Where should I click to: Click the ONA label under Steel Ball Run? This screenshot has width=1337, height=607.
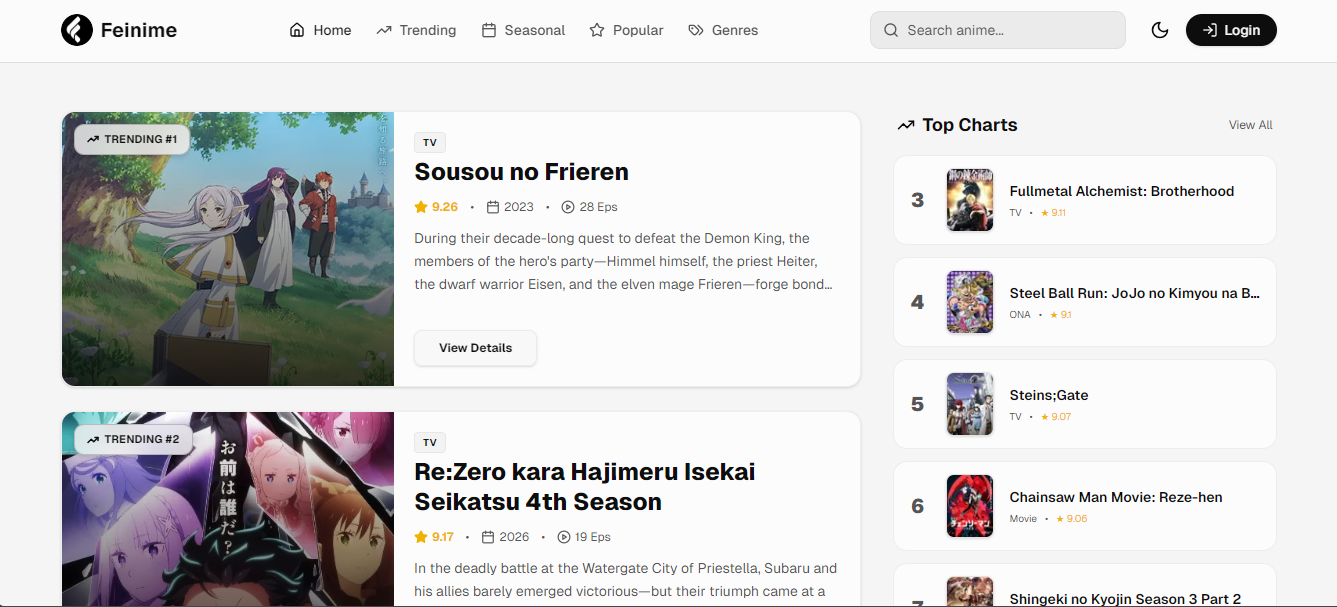click(1020, 315)
